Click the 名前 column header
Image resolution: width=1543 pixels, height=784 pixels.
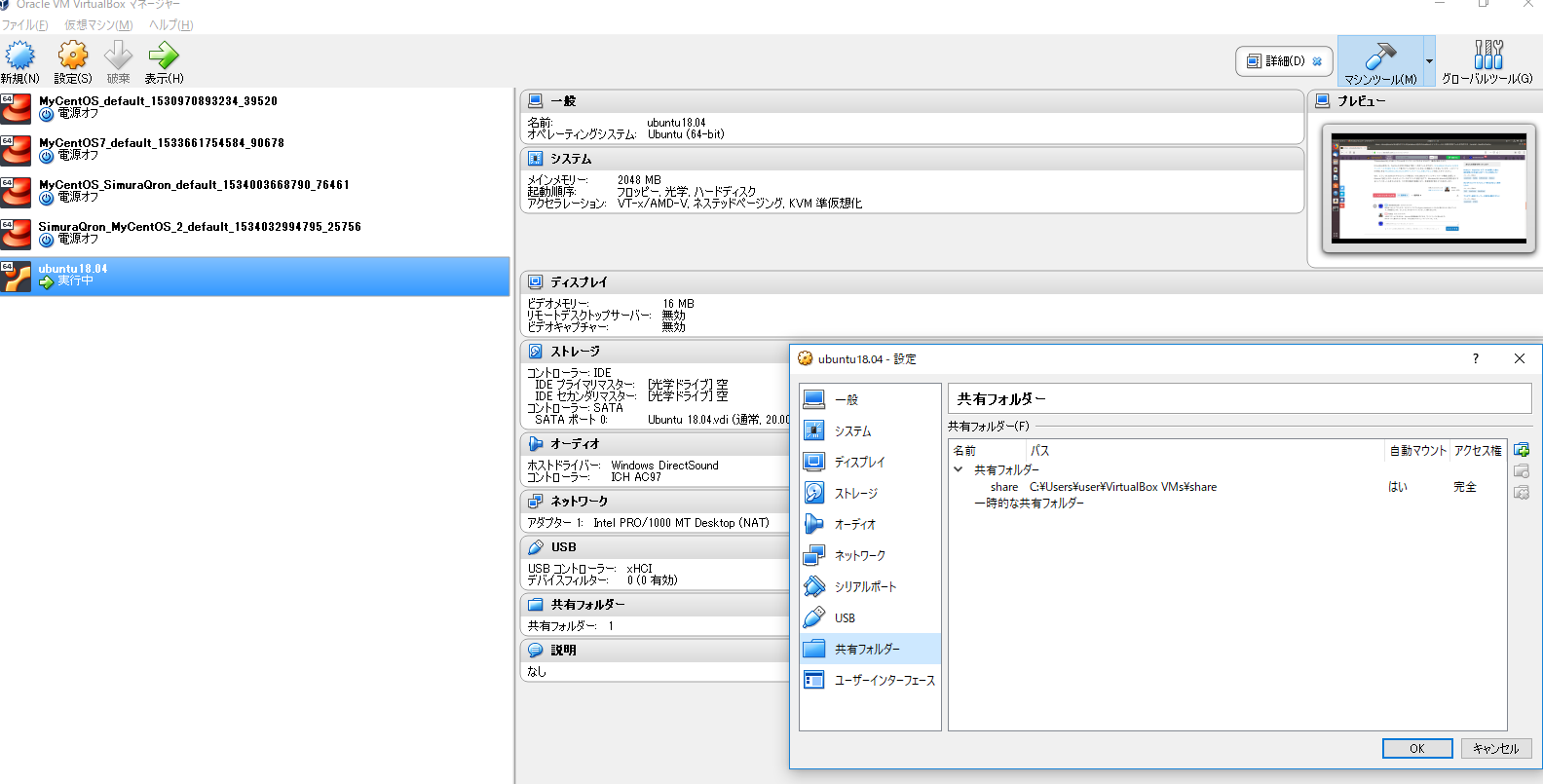[x=988, y=451]
